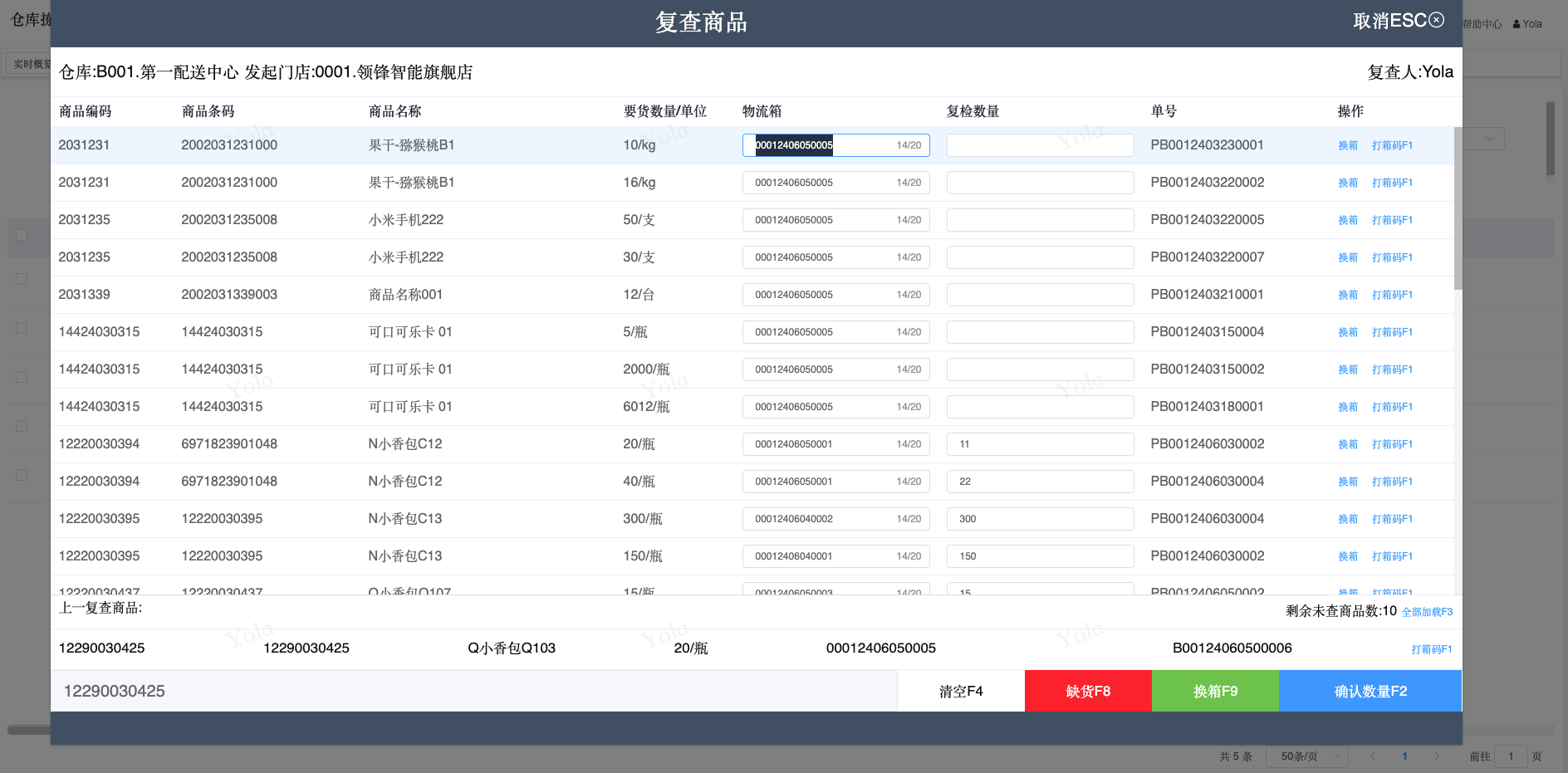Viewport: 1568px width, 773px height.
Task: Open the 50条/页 page size dropdown
Action: 1306,756
